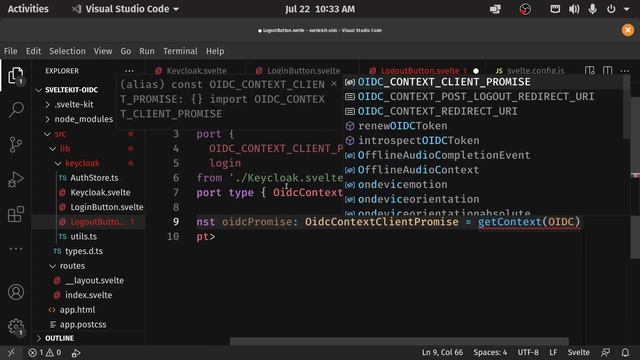Click the editor horizontal scrollbar
Image resolution: width=640 pixels, height=360 pixels.
click(x=399, y=341)
